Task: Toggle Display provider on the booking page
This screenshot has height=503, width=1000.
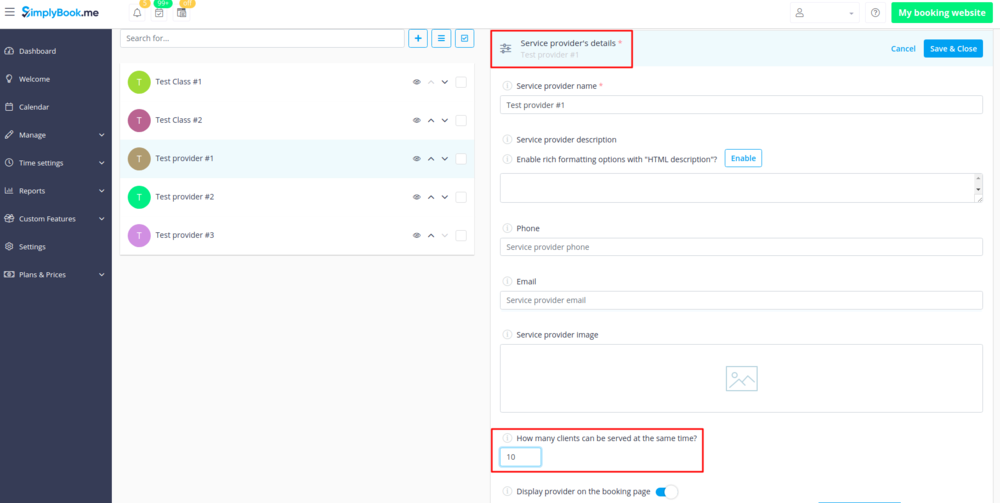Action: 666,492
